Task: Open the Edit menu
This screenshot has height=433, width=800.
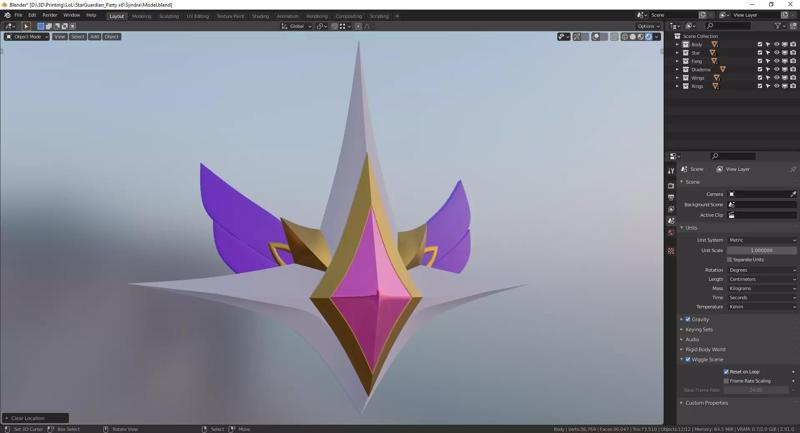Action: coord(32,15)
